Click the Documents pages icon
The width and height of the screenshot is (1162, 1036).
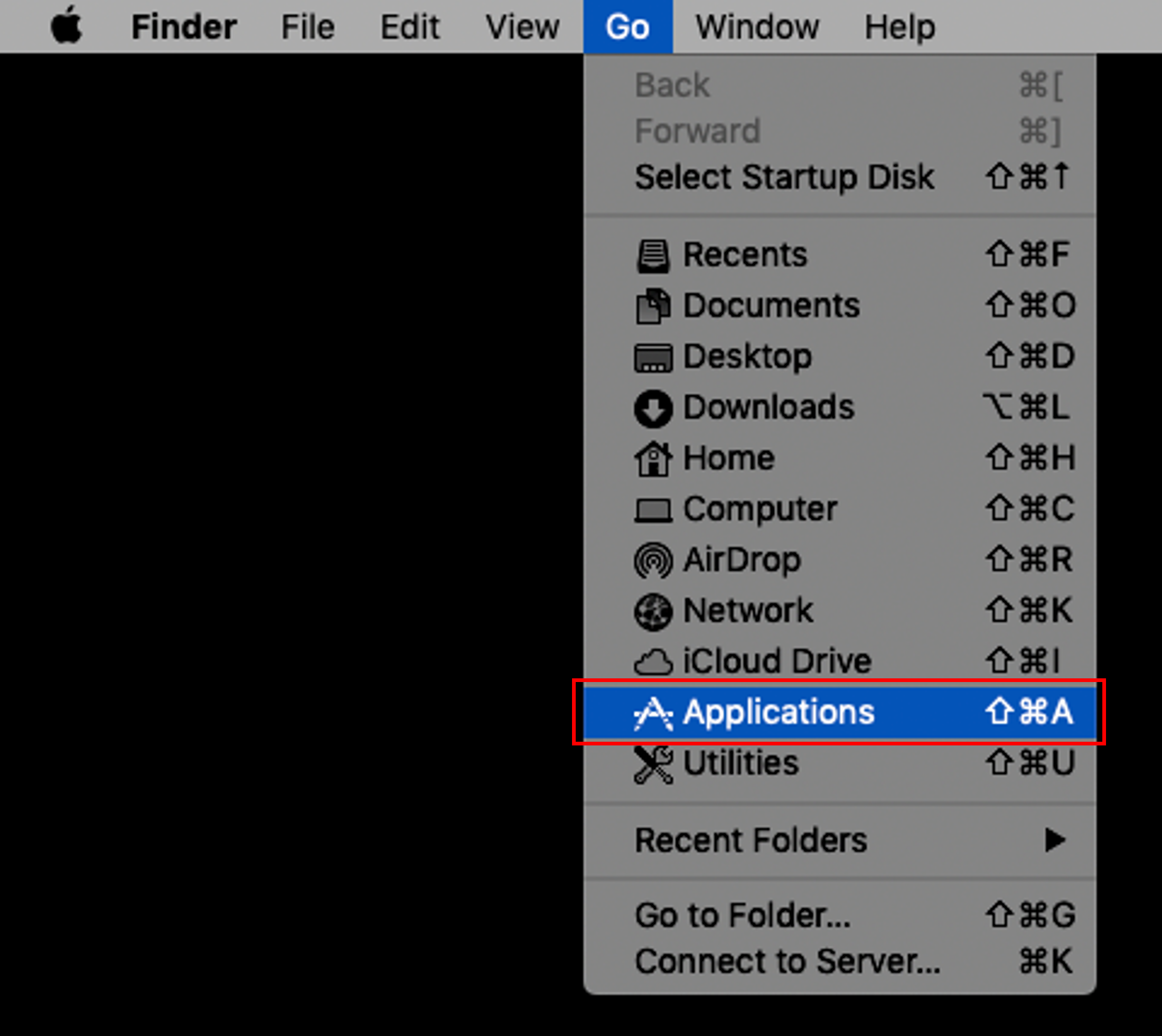[x=653, y=306]
